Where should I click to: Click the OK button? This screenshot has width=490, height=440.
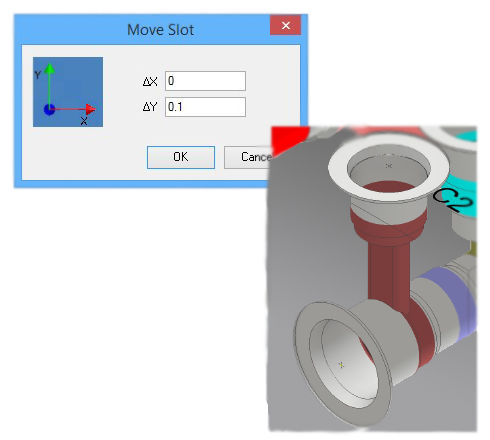point(181,157)
